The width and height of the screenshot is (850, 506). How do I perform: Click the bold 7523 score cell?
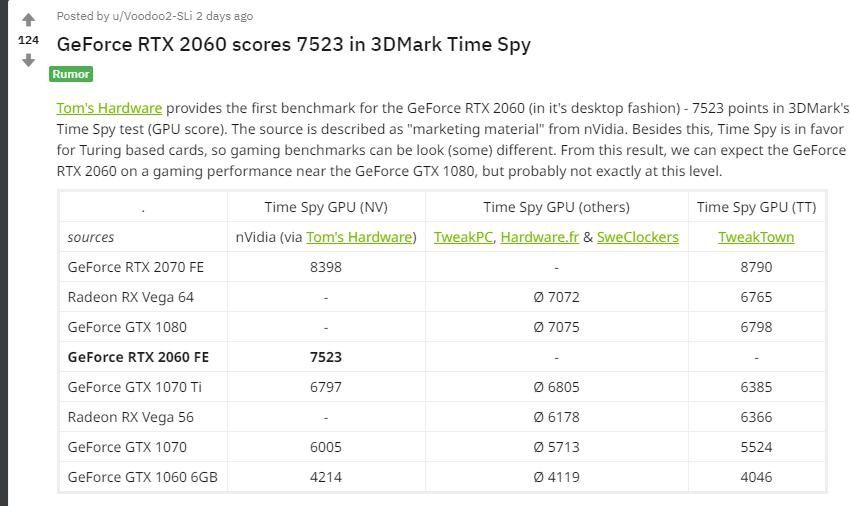326,357
